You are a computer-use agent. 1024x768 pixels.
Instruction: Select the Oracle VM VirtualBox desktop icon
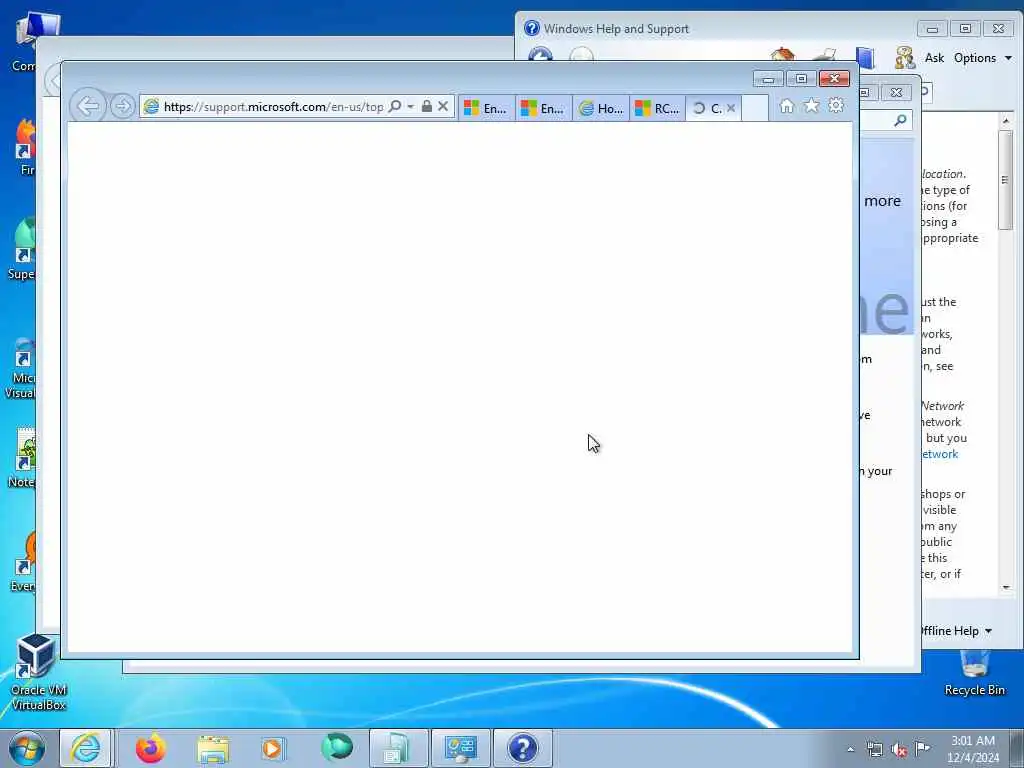[x=39, y=673]
